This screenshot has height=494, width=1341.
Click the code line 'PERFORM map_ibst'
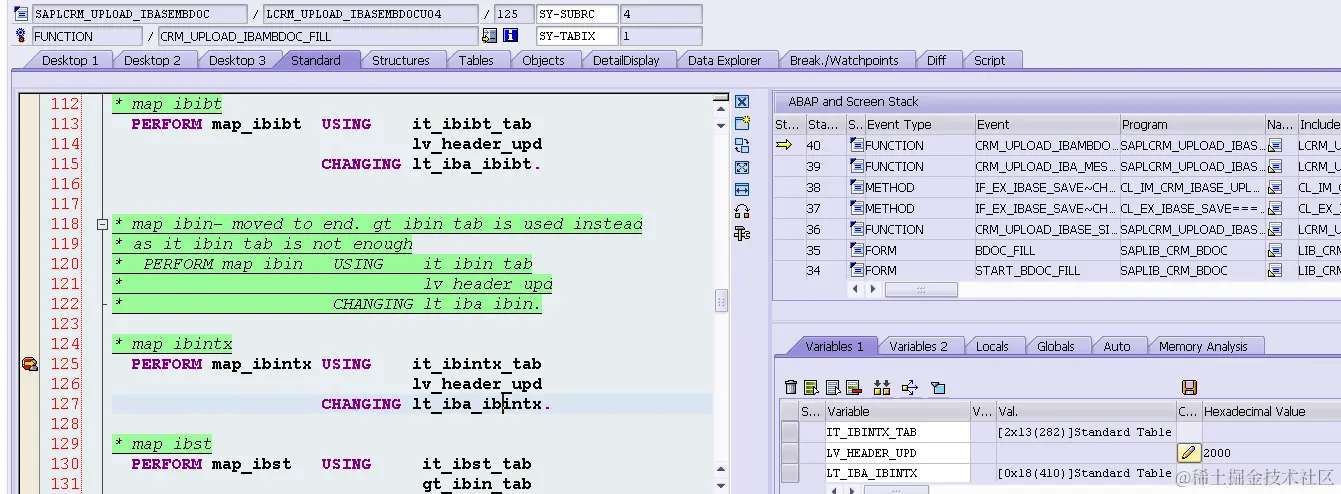pos(211,464)
